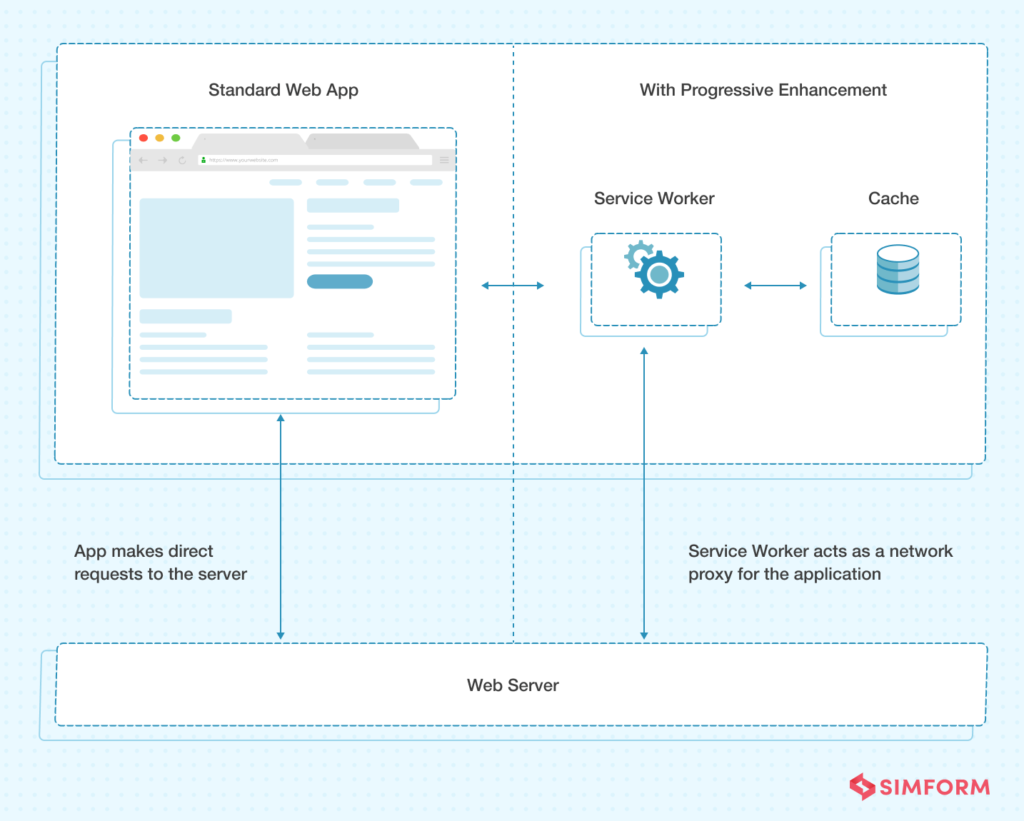Click the reload icon in the browser toolbar
The width and height of the screenshot is (1024, 821).
pos(182,159)
